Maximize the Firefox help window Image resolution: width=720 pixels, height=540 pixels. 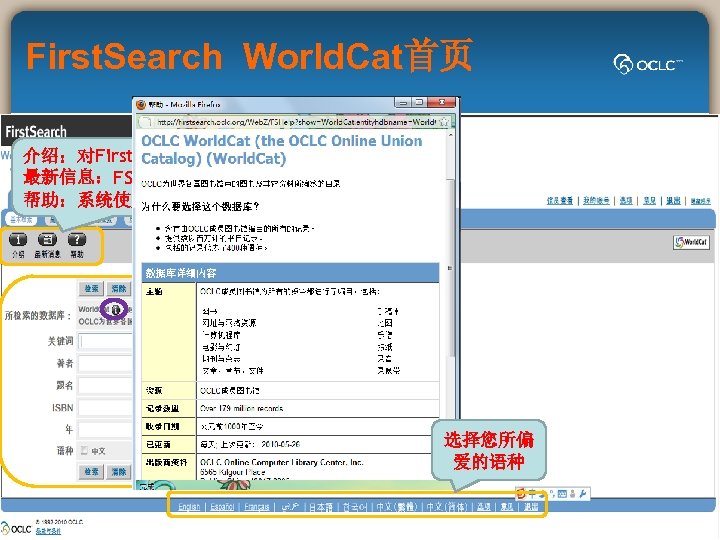click(x=419, y=103)
